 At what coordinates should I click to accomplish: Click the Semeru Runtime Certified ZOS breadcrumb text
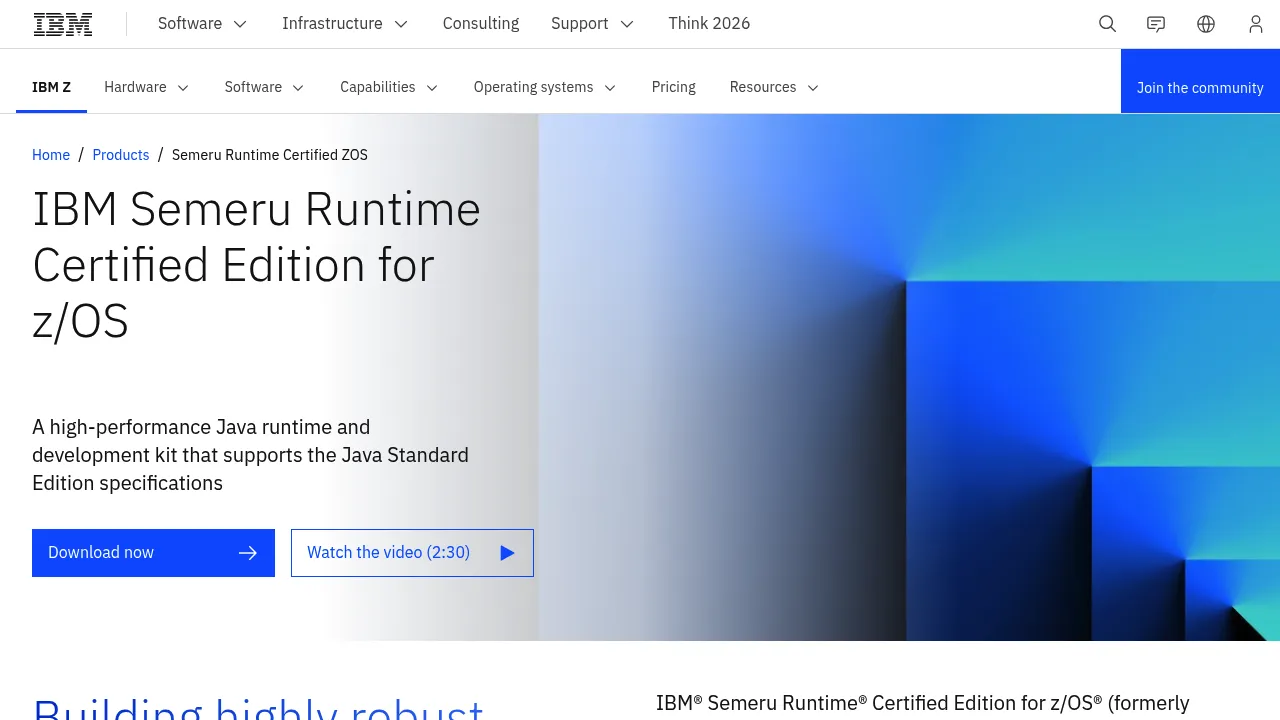coord(270,155)
